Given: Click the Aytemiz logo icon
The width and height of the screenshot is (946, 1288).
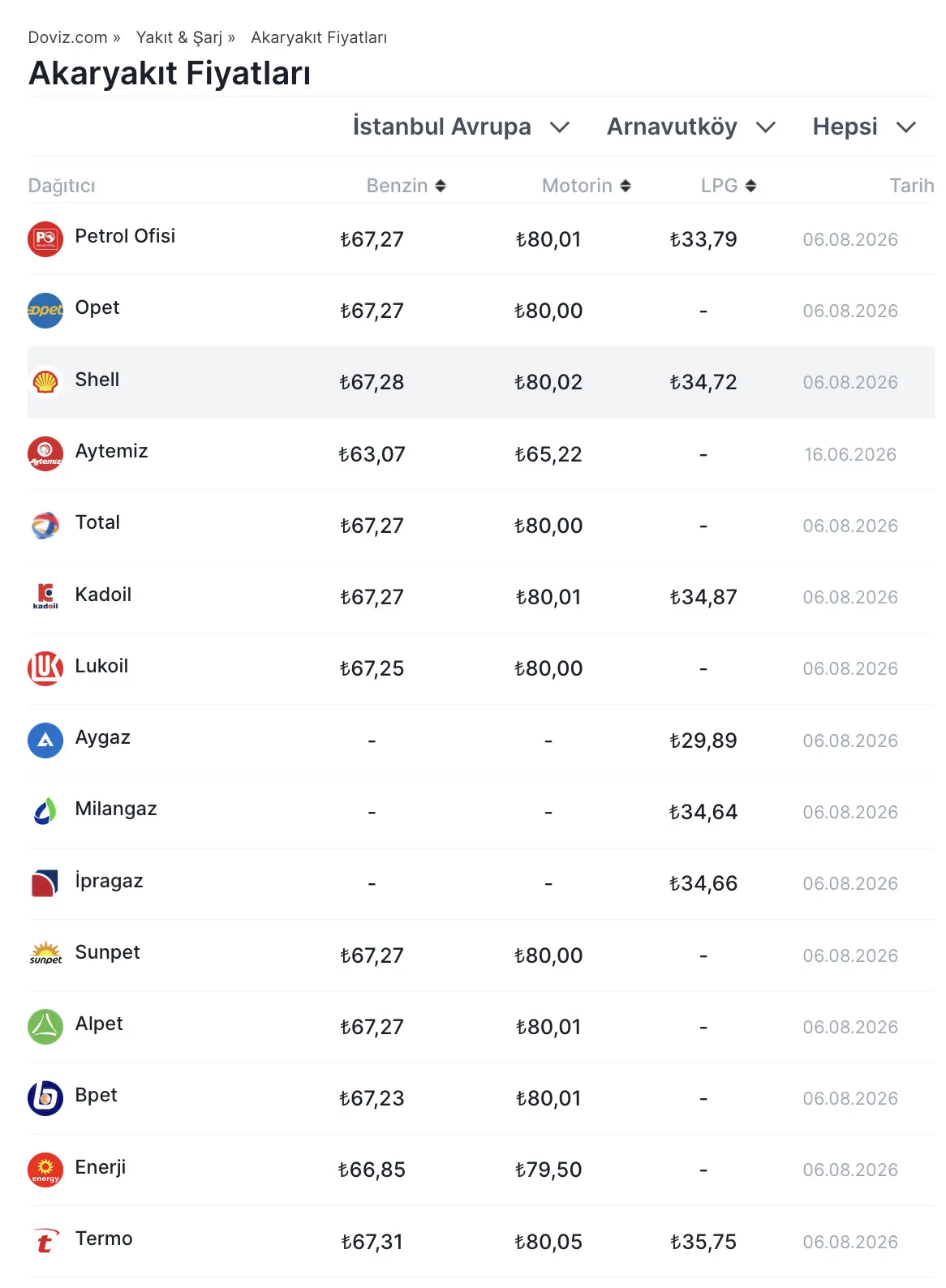Looking at the screenshot, I should 45,454.
